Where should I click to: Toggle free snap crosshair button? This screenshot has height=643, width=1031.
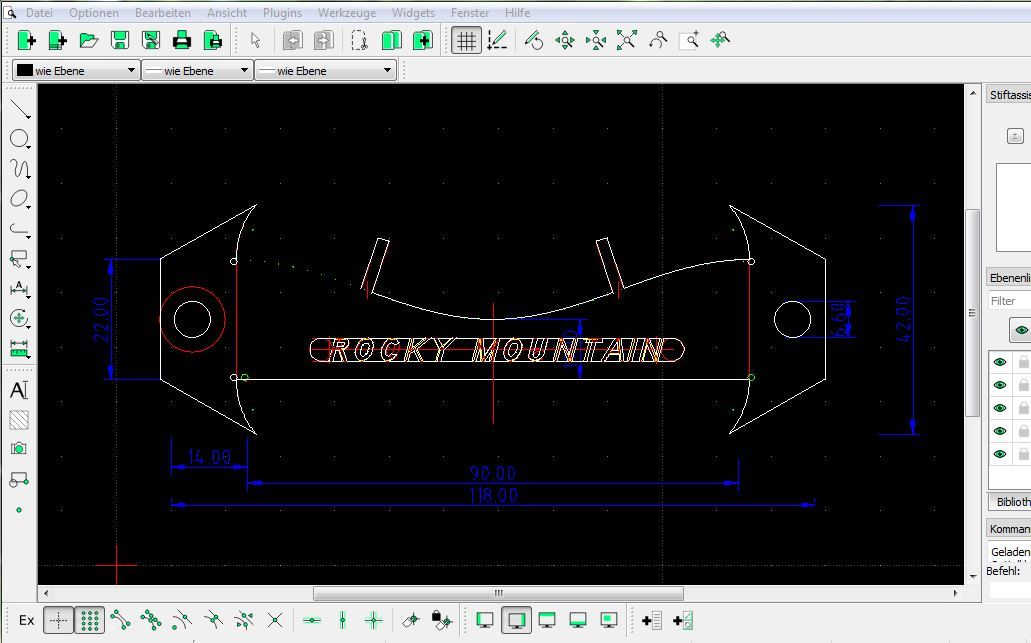(58, 620)
